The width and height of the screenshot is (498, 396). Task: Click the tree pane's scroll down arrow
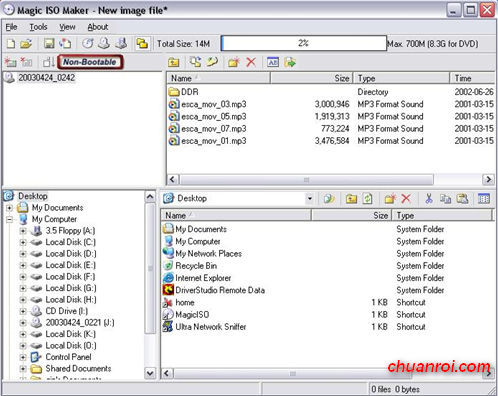click(150, 373)
